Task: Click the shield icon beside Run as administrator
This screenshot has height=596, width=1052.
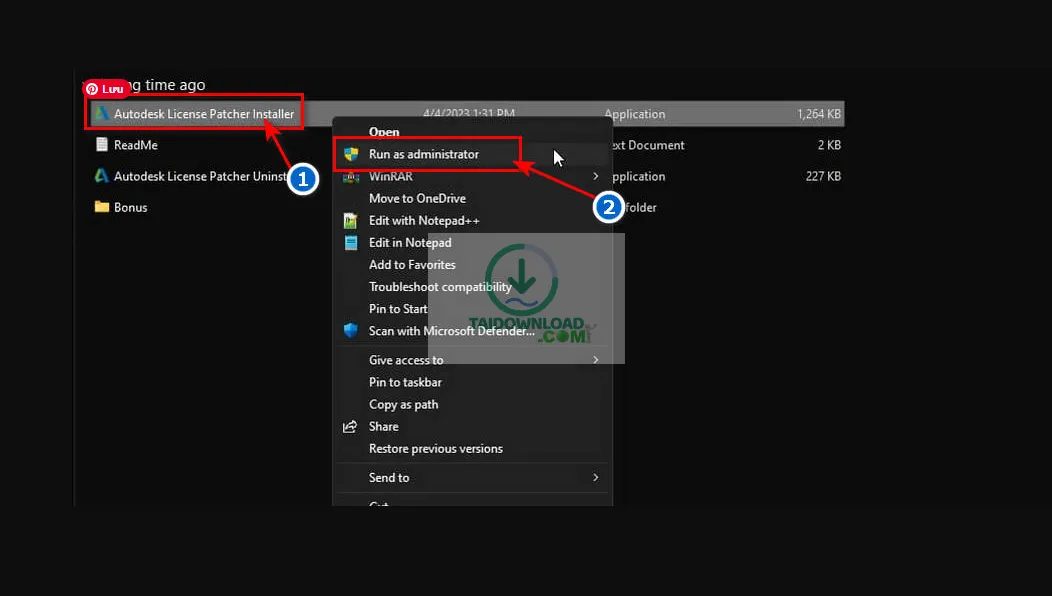Action: point(350,154)
